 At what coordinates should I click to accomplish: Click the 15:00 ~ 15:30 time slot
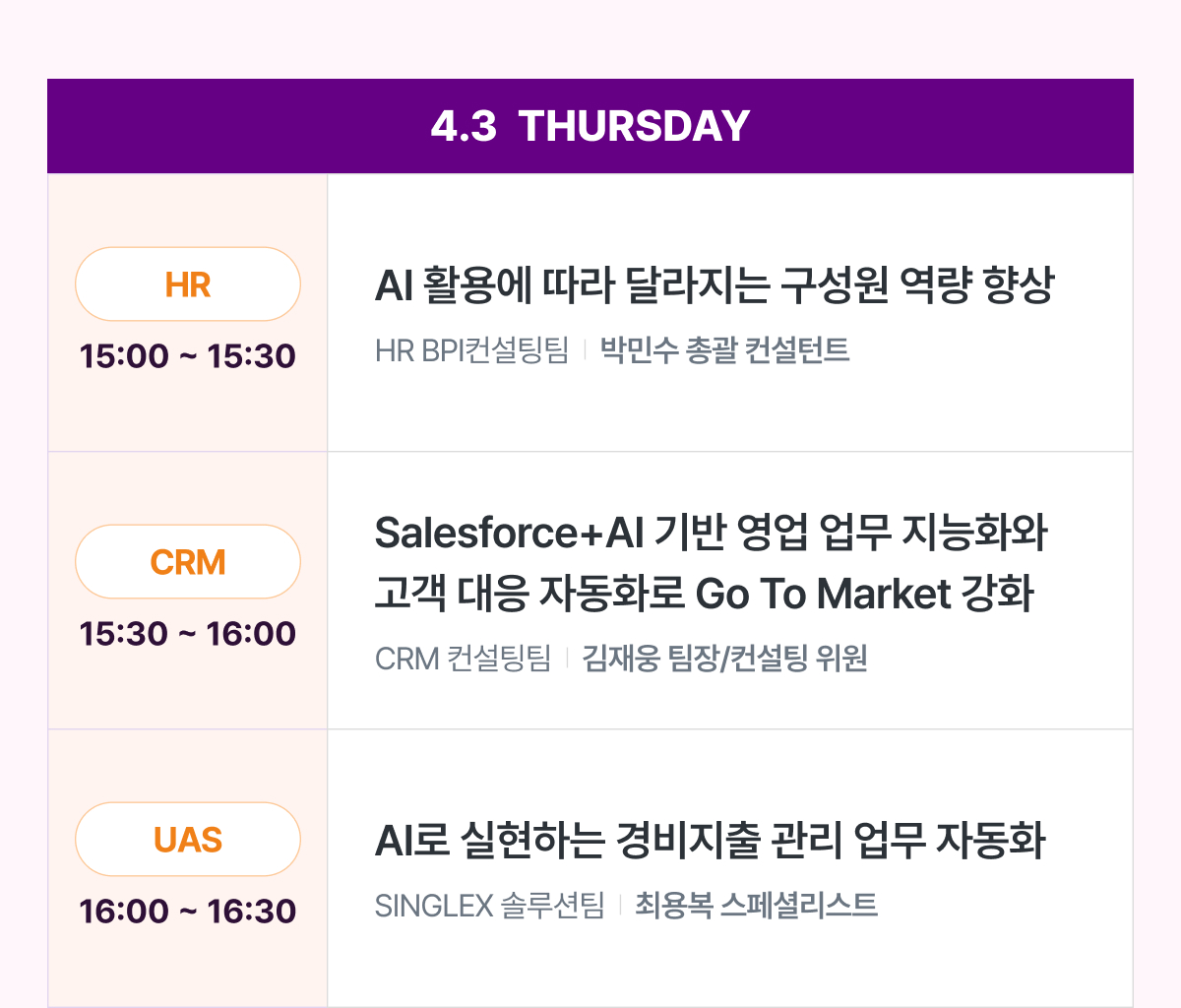pyautogui.click(x=188, y=356)
